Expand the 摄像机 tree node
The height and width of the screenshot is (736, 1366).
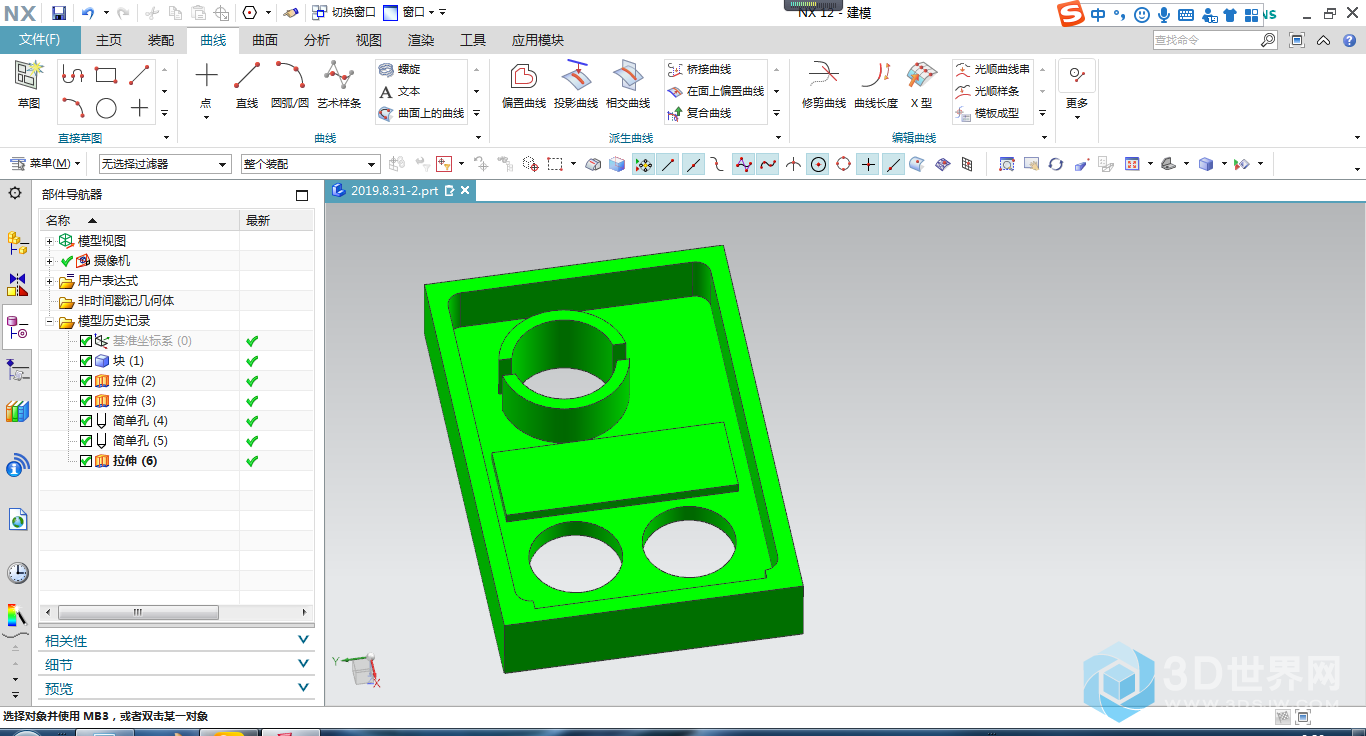point(49,261)
